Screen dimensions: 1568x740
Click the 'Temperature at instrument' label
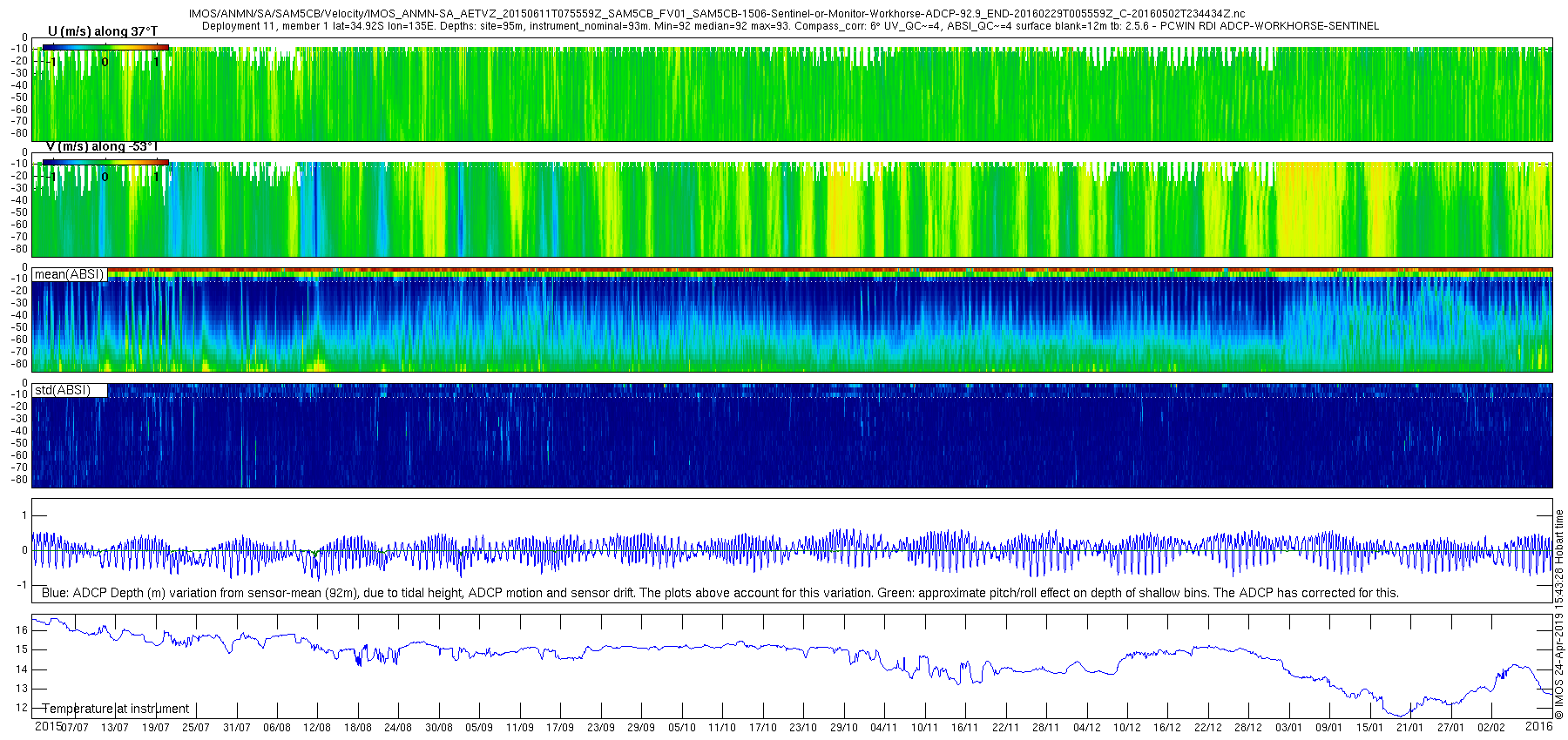[116, 709]
